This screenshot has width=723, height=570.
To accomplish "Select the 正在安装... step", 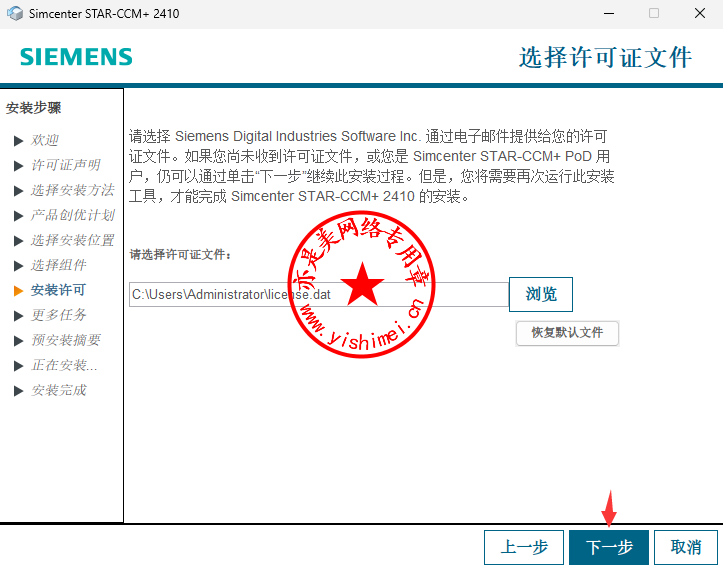I will pos(64,365).
